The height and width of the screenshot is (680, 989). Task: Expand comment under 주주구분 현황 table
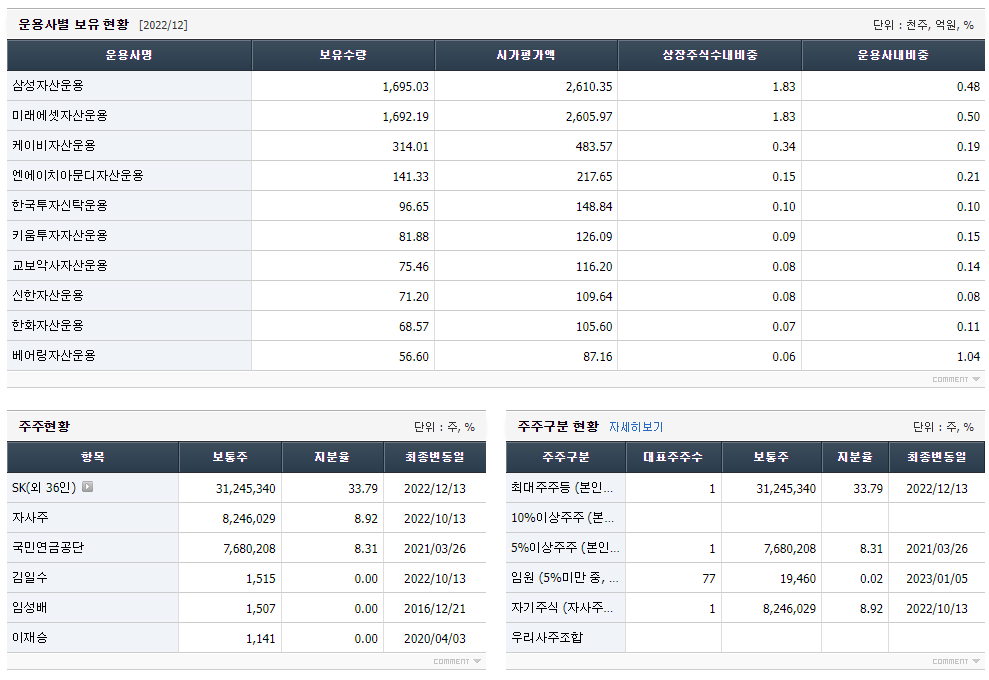956,661
